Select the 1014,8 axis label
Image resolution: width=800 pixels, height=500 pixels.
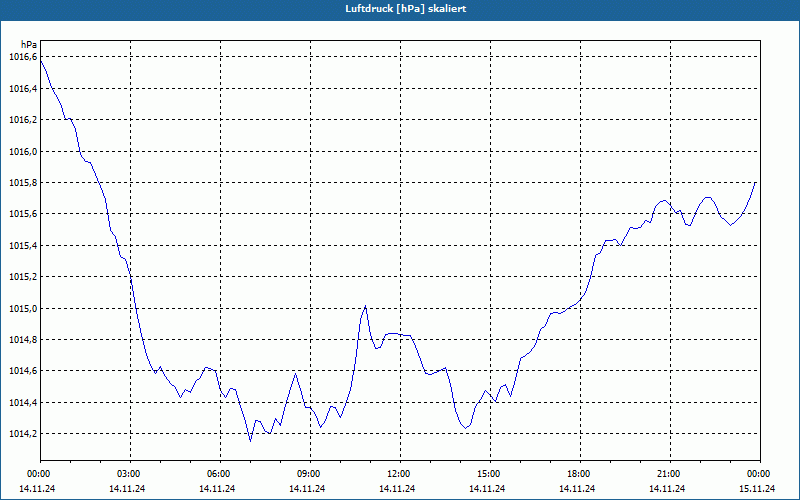coord(23,340)
